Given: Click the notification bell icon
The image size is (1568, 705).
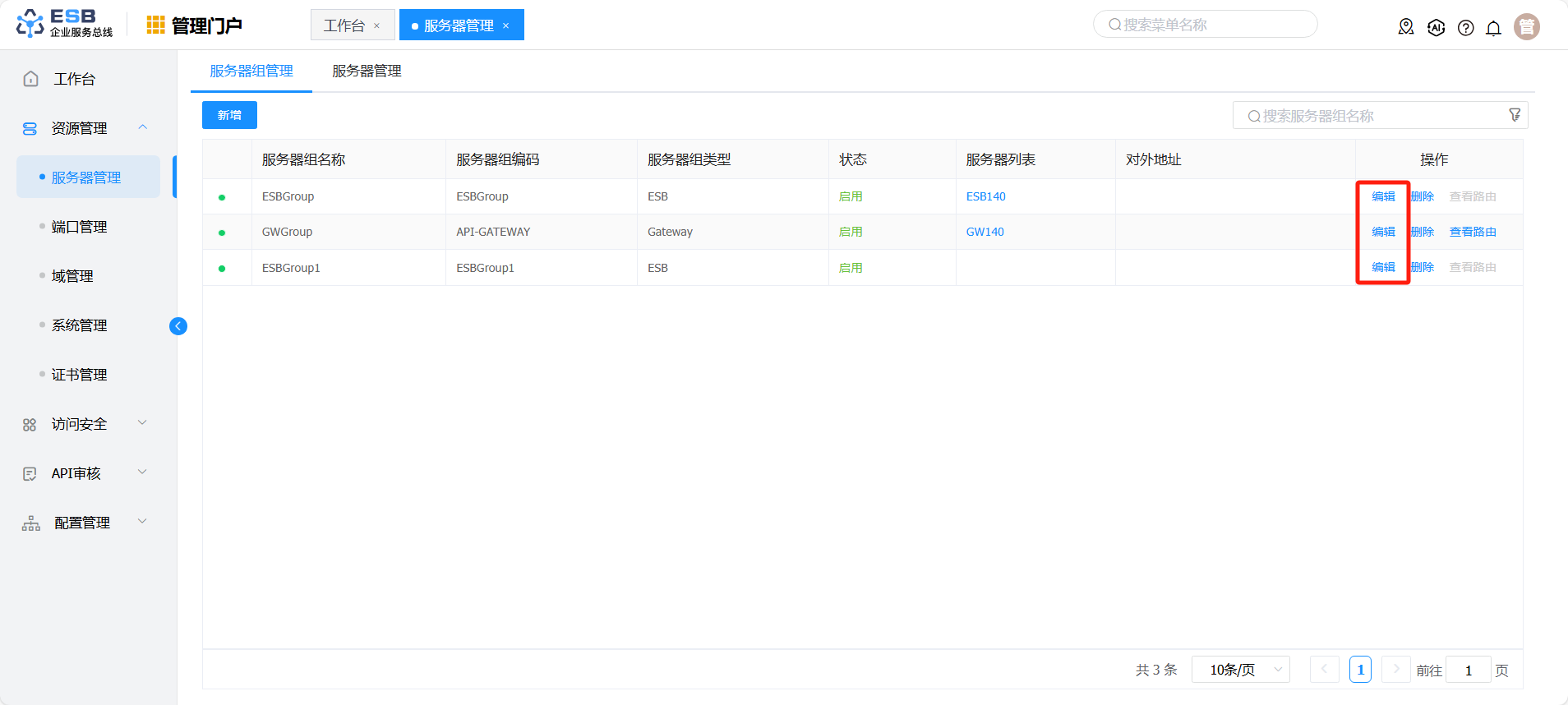Looking at the screenshot, I should [1493, 28].
